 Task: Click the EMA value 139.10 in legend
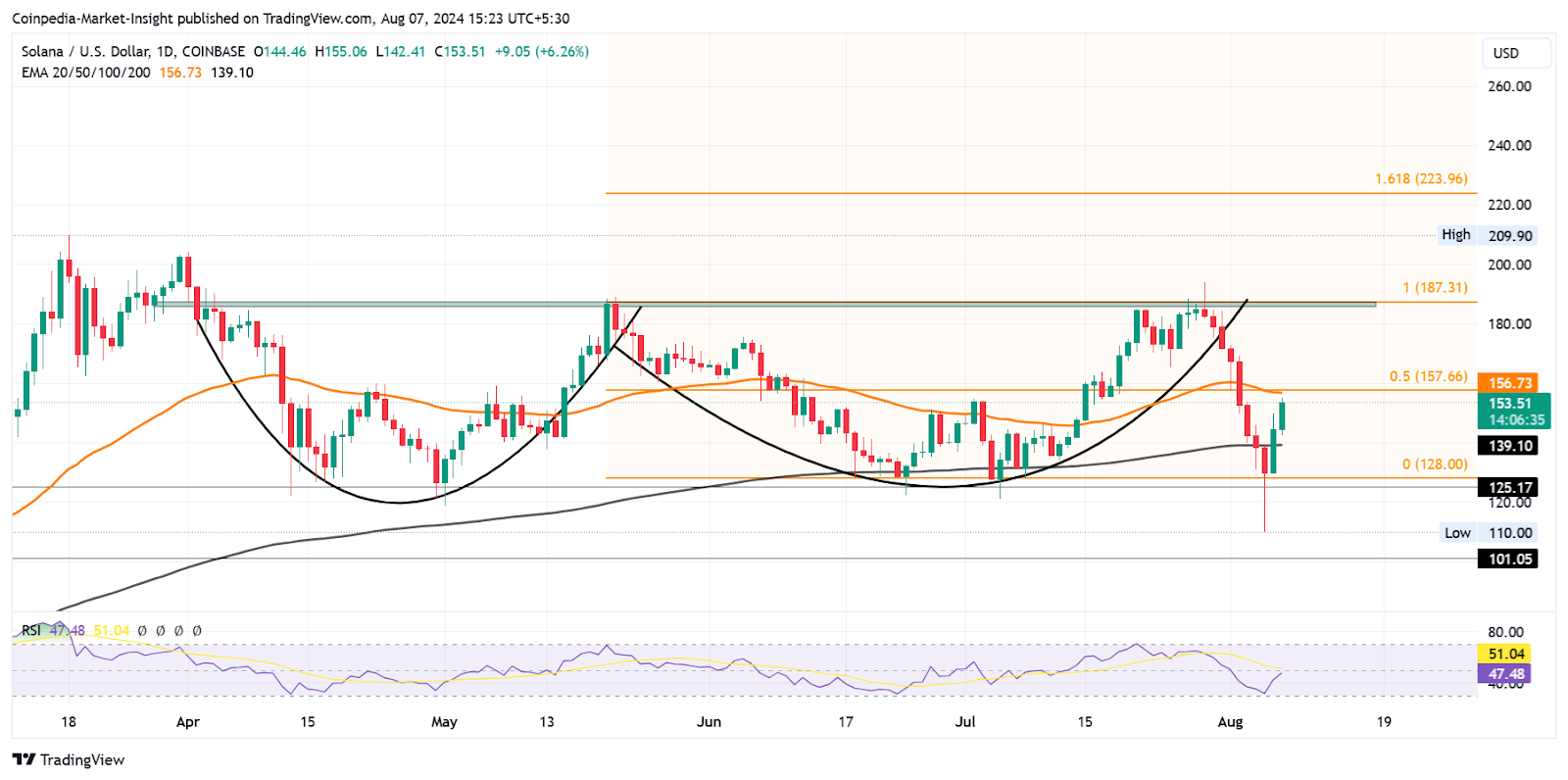[x=232, y=73]
